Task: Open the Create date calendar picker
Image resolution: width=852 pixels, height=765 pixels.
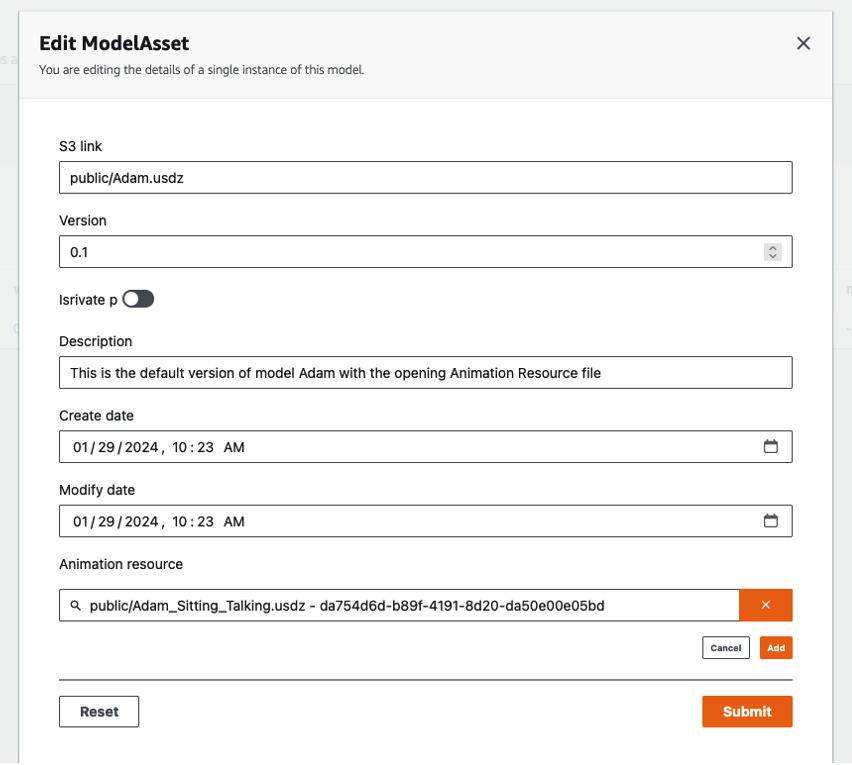Action: (x=770, y=447)
